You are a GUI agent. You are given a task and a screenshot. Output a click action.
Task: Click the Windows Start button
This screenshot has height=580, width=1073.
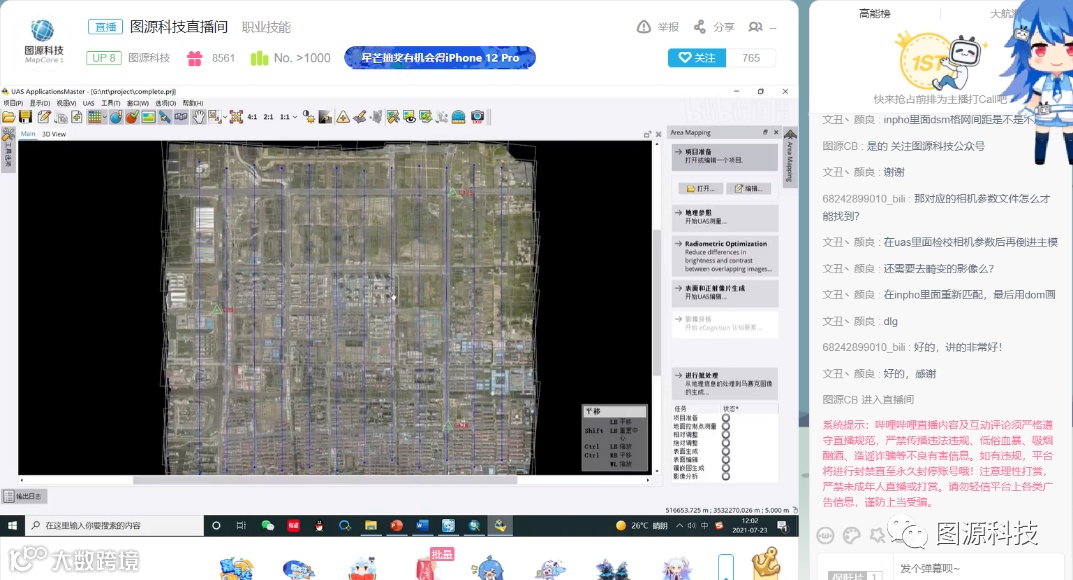tap(12, 525)
